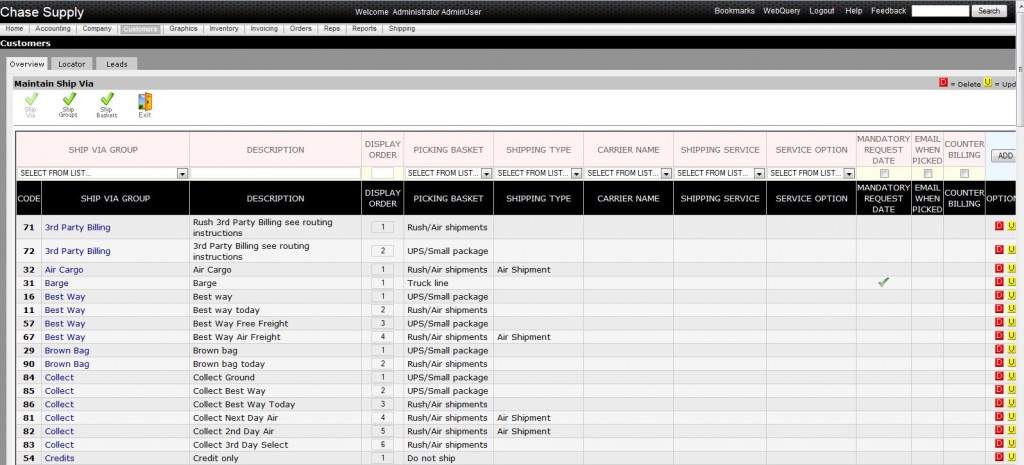Click the Logout link
The height and width of the screenshot is (465, 1024).
tap(822, 11)
